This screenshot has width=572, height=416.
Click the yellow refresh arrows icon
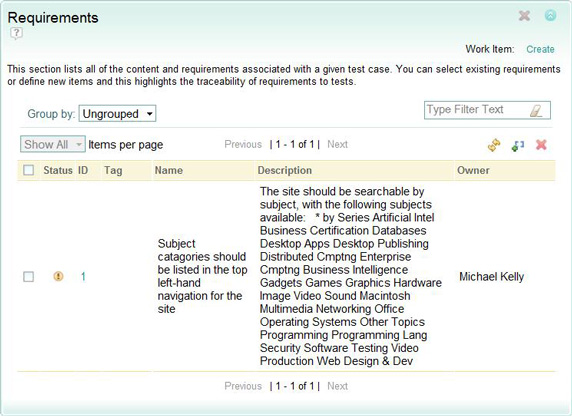[494, 145]
